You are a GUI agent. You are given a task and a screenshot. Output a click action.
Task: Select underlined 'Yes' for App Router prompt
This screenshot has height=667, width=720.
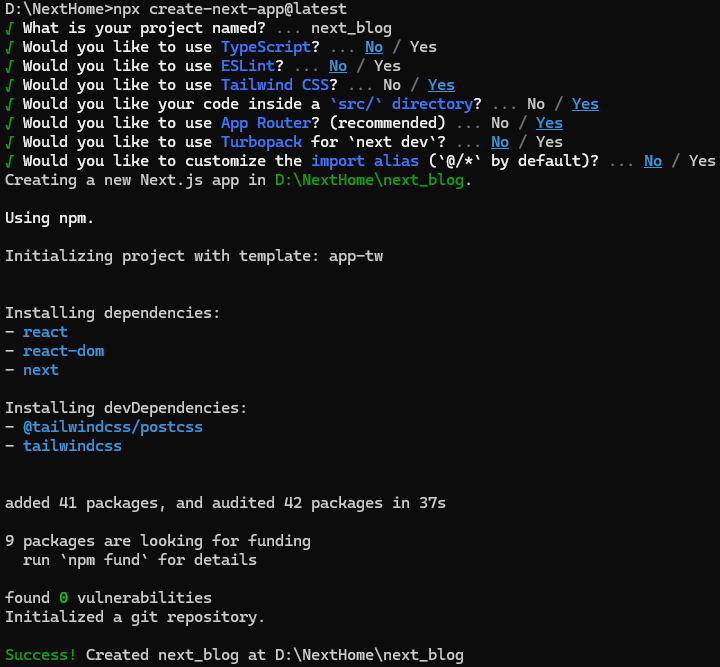(549, 123)
